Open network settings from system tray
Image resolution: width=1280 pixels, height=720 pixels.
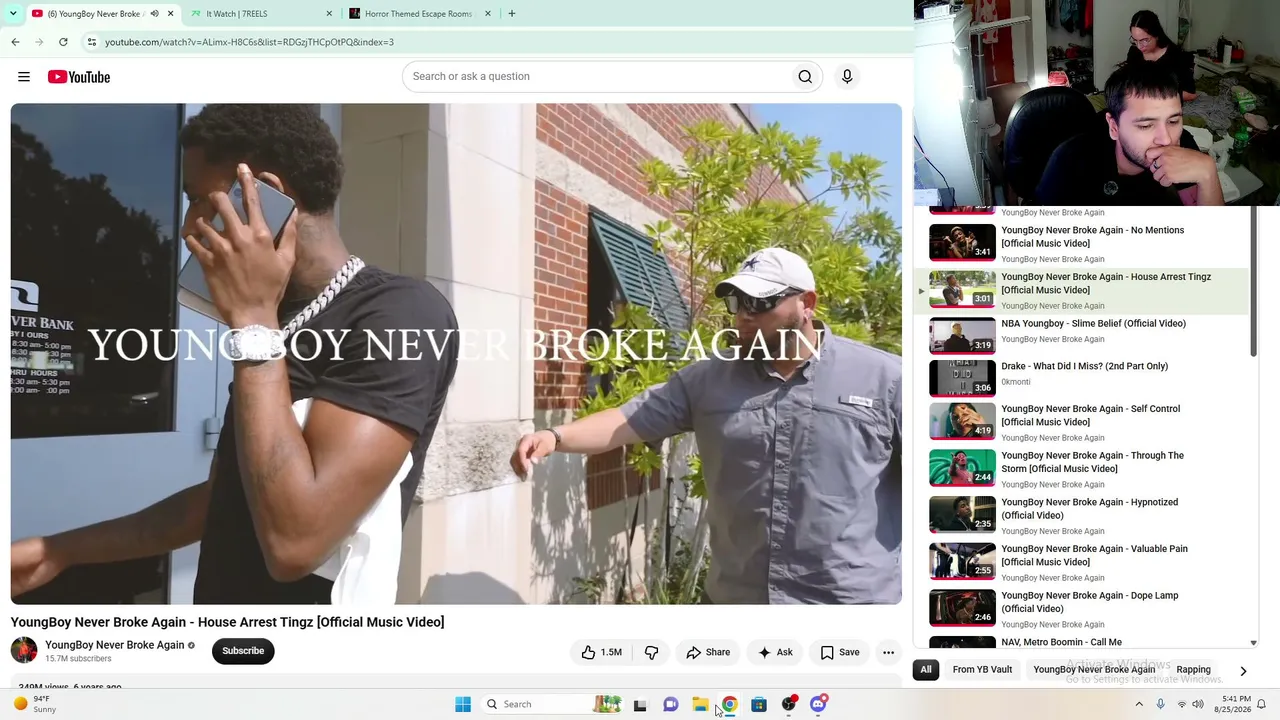1182,704
